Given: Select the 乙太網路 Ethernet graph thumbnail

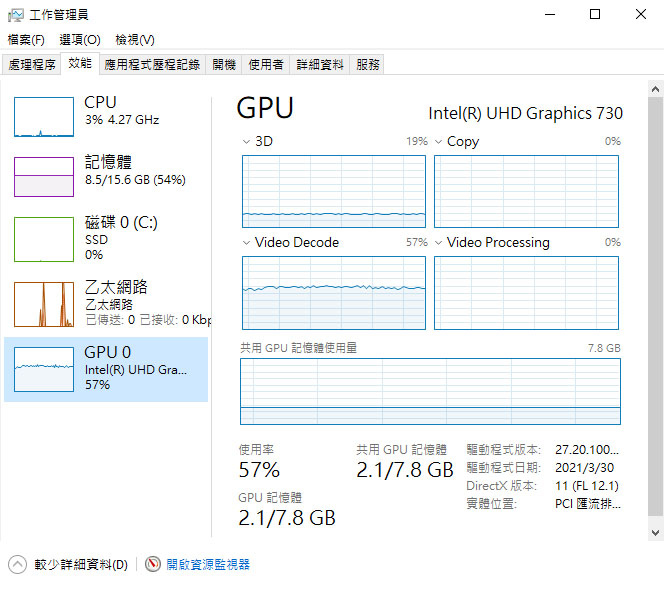Looking at the screenshot, I should pyautogui.click(x=44, y=304).
